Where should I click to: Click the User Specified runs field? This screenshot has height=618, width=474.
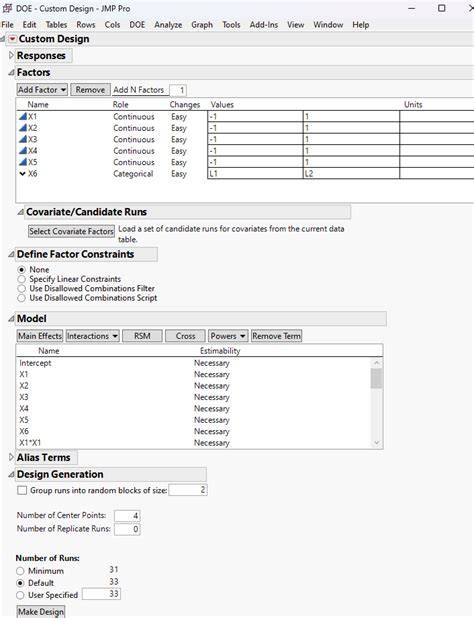[x=101, y=594]
